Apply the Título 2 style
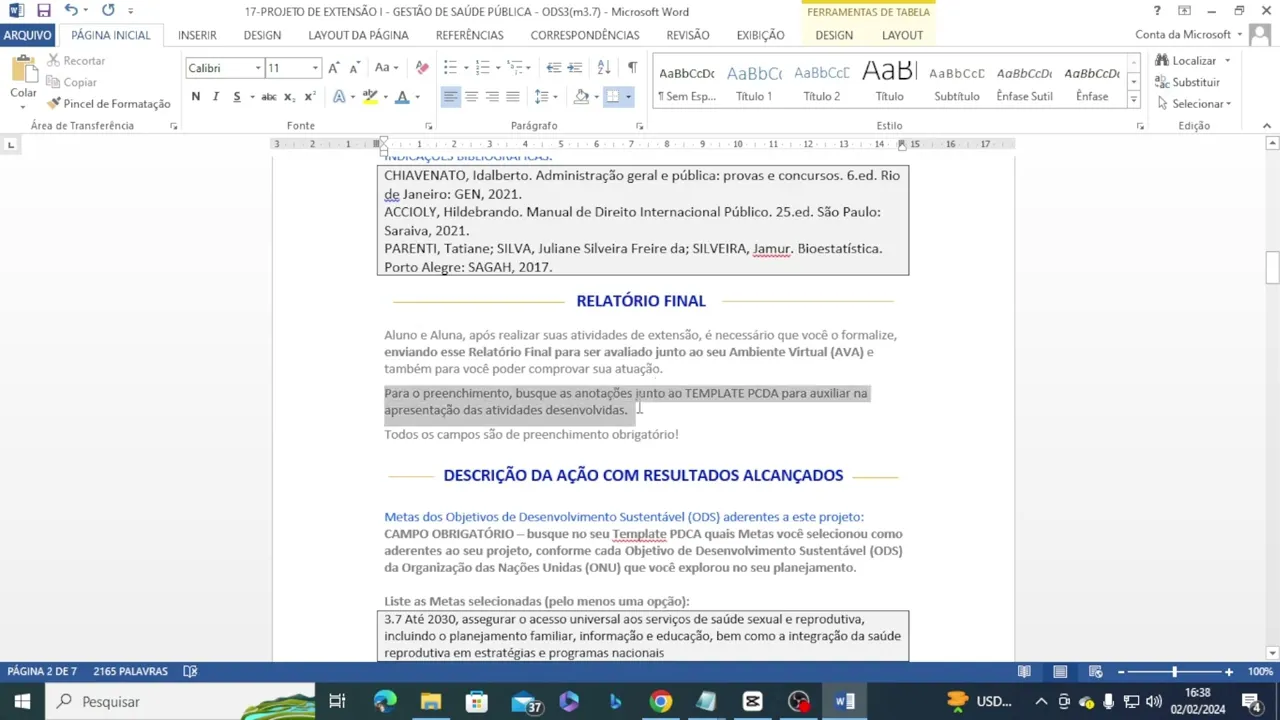Screen dimensions: 1280x720 point(822,83)
